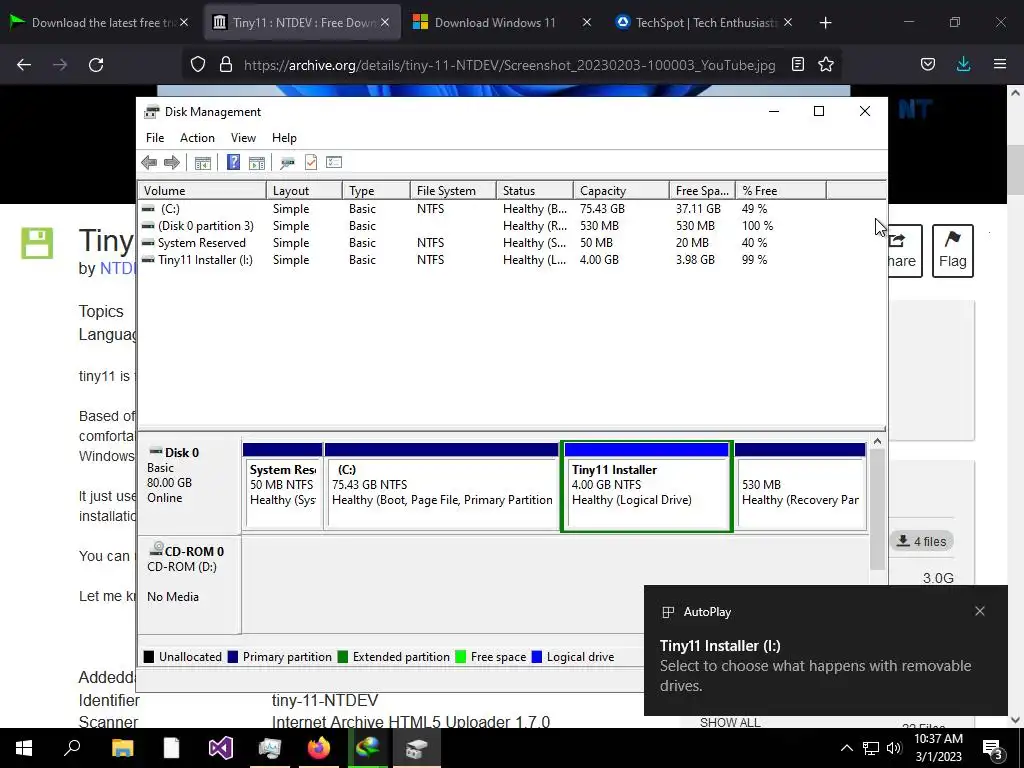Open the File menu in Disk Management

point(155,138)
